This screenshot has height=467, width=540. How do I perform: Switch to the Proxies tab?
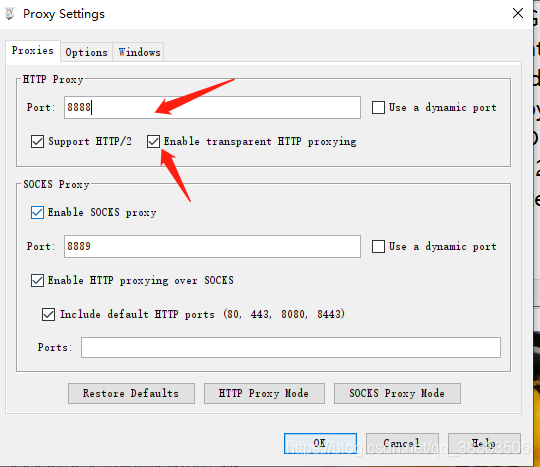(33, 51)
